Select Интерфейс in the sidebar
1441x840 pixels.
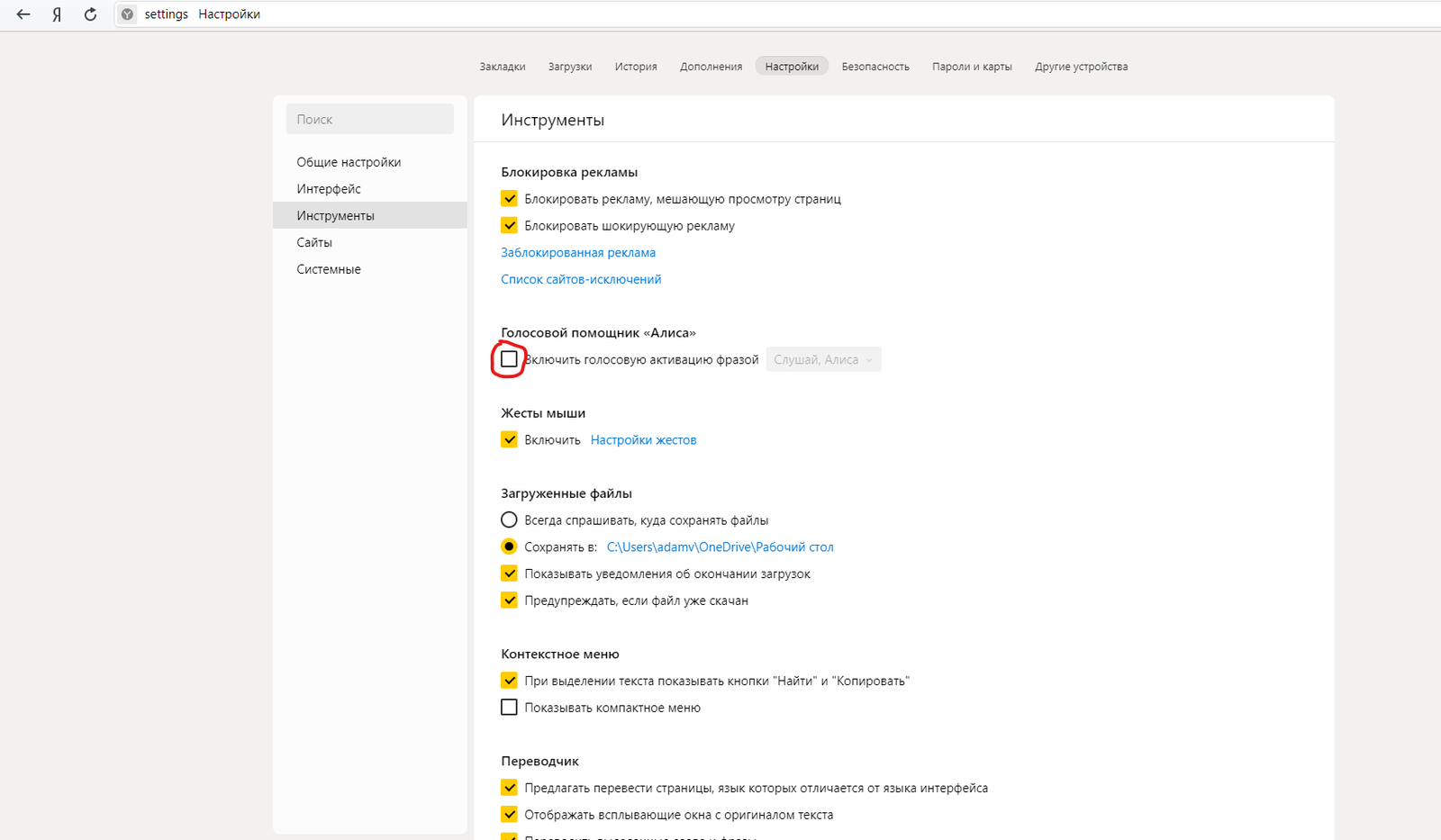pos(329,189)
